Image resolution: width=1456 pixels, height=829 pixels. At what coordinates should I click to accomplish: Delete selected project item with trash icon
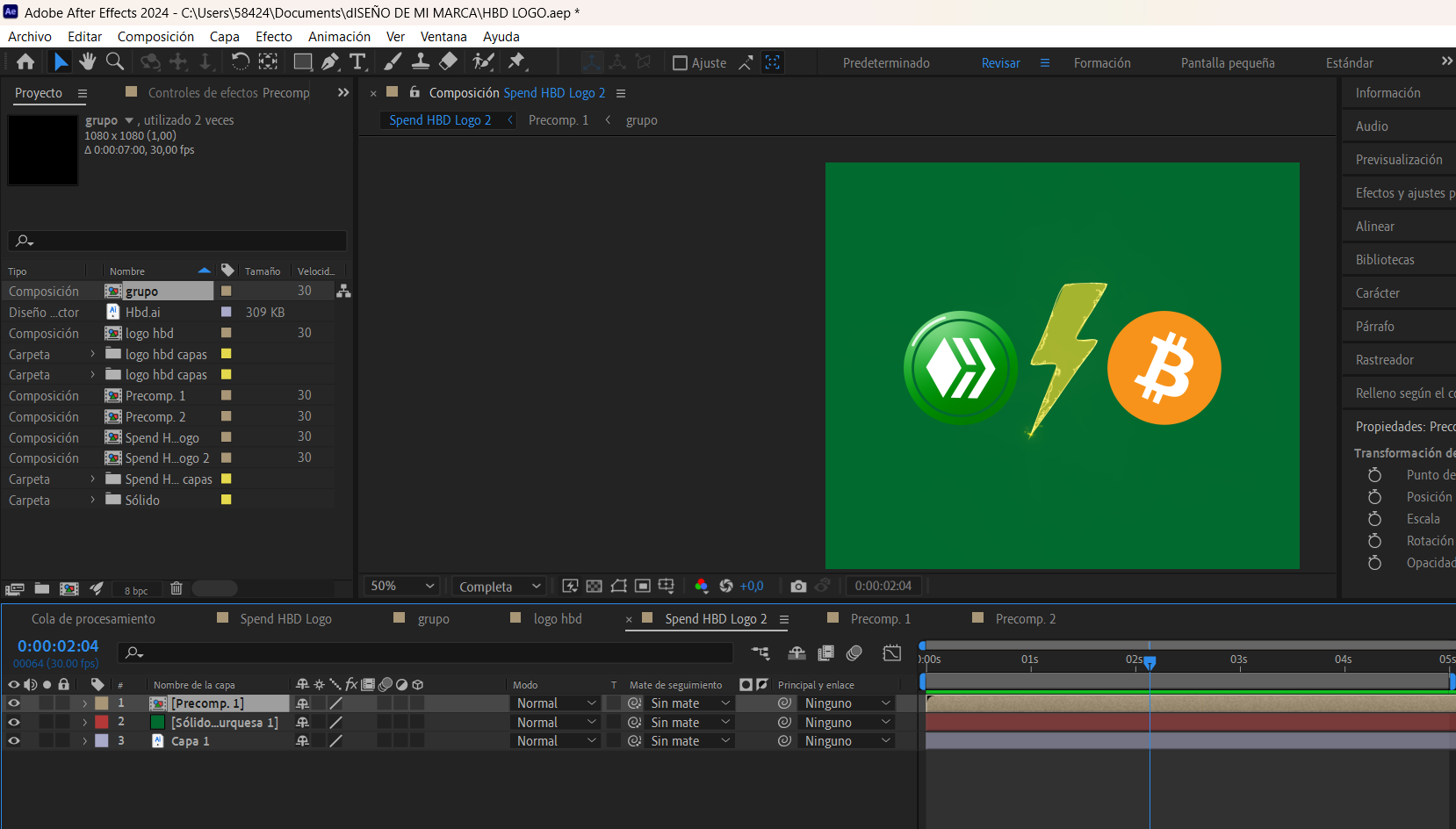[177, 588]
